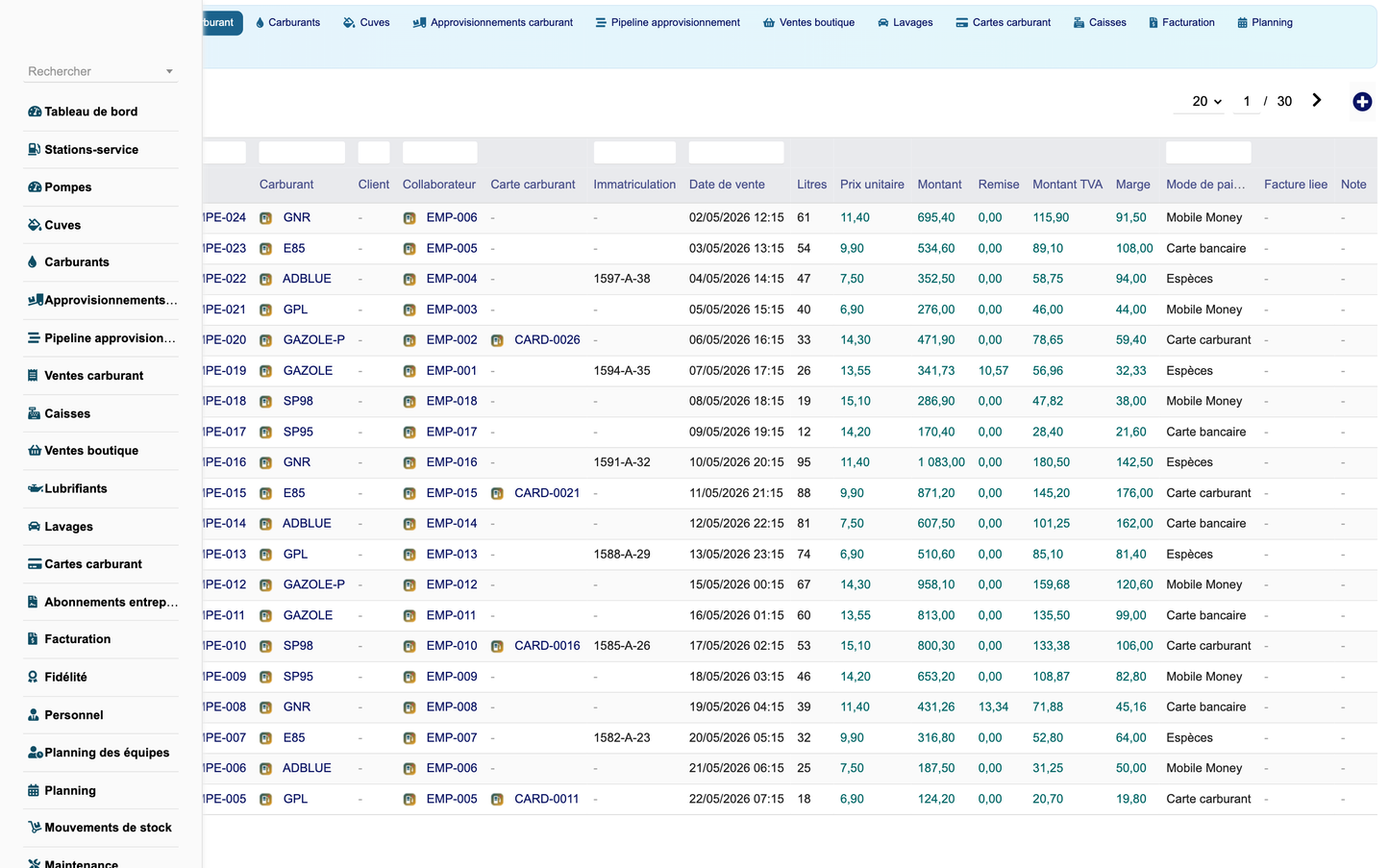Viewport: 1389px width, 868px height.
Task: Click the Carburant column filter field
Action: pyautogui.click(x=302, y=152)
